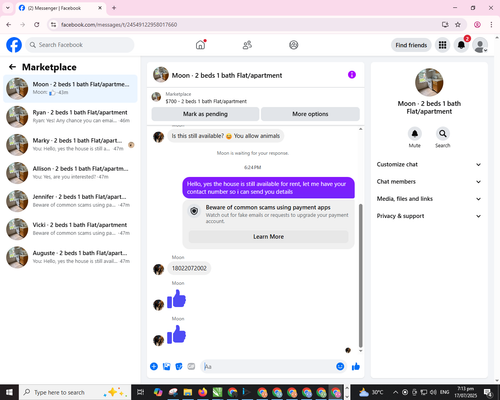
Task: Reload the browser page
Action: pyautogui.click(x=37, y=25)
